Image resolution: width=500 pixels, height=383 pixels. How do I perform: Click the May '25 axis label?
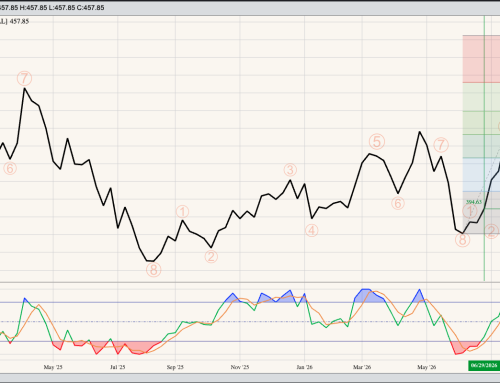[x=53, y=367]
